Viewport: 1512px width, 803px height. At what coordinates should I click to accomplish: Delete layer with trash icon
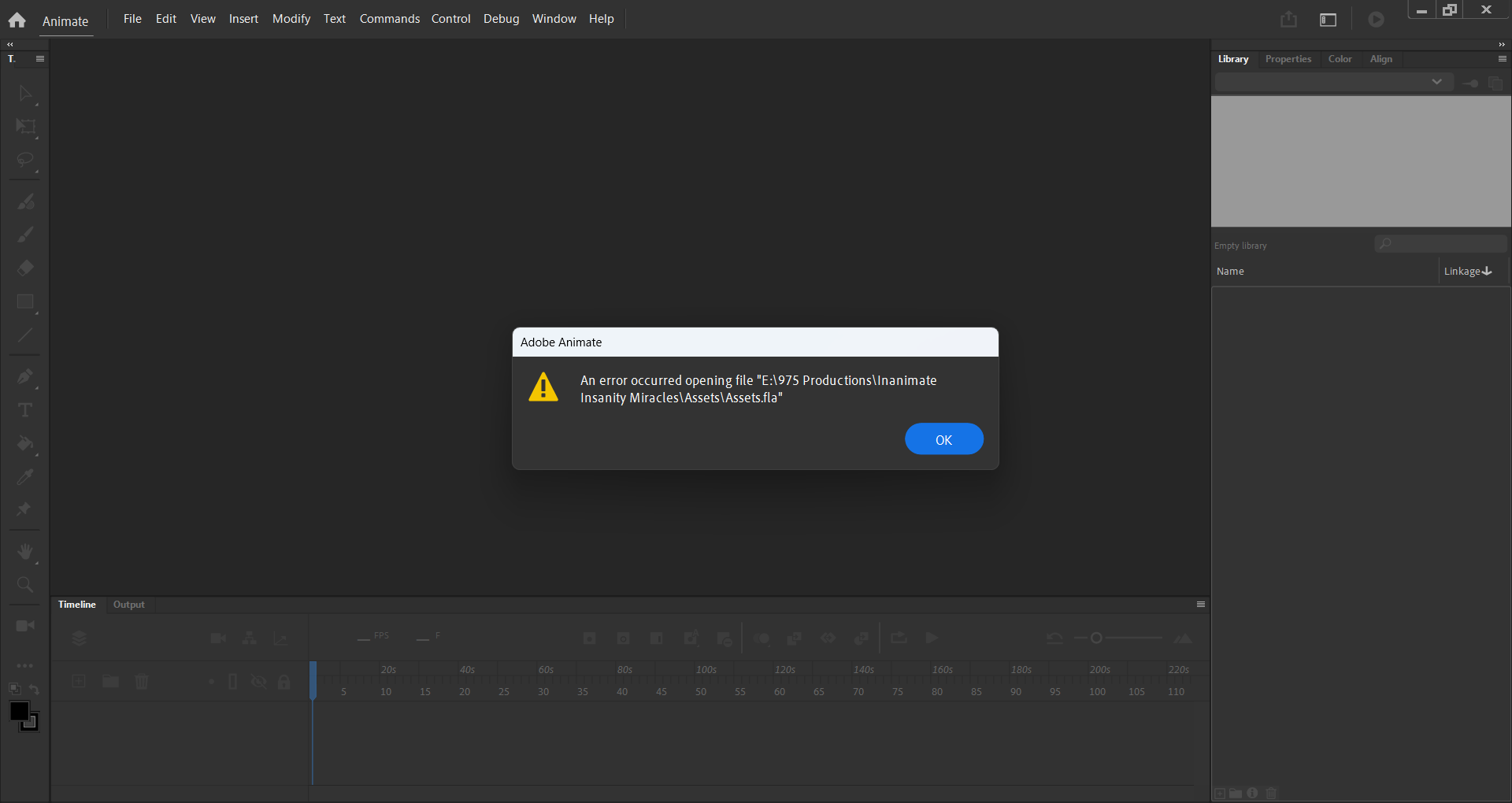tap(142, 681)
